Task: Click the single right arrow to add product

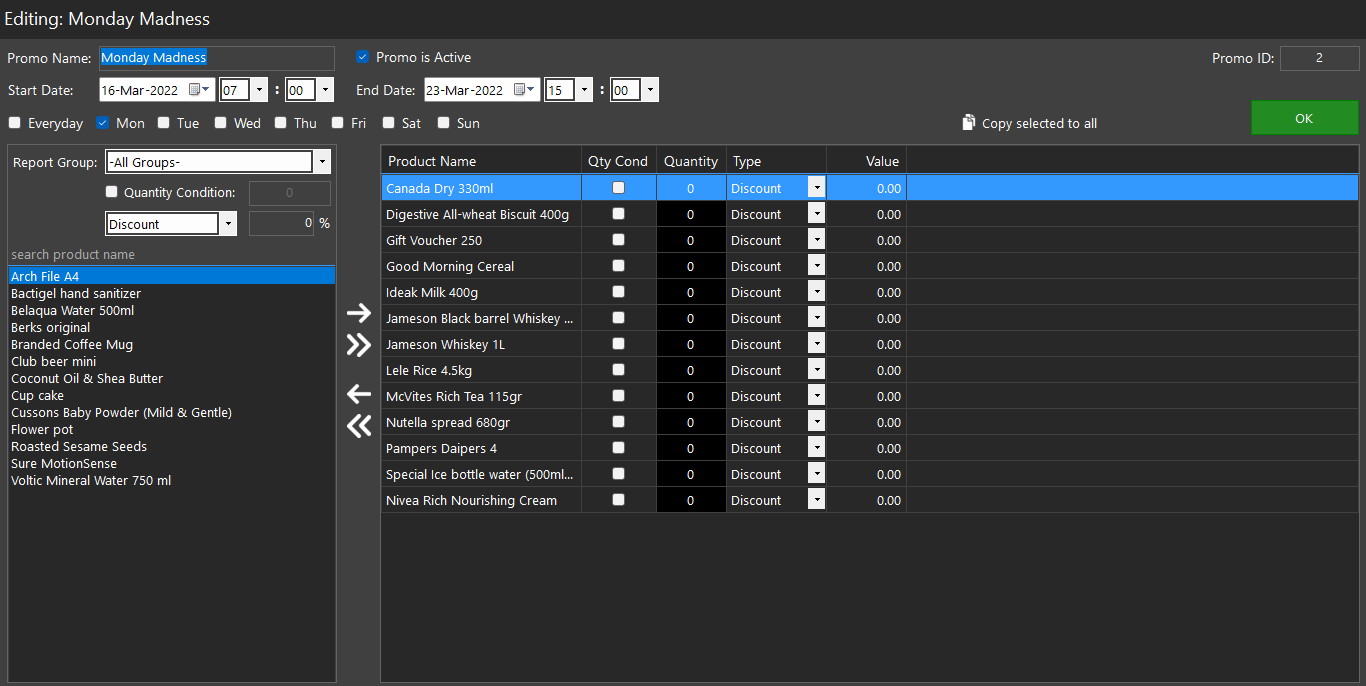Action: coord(358,313)
